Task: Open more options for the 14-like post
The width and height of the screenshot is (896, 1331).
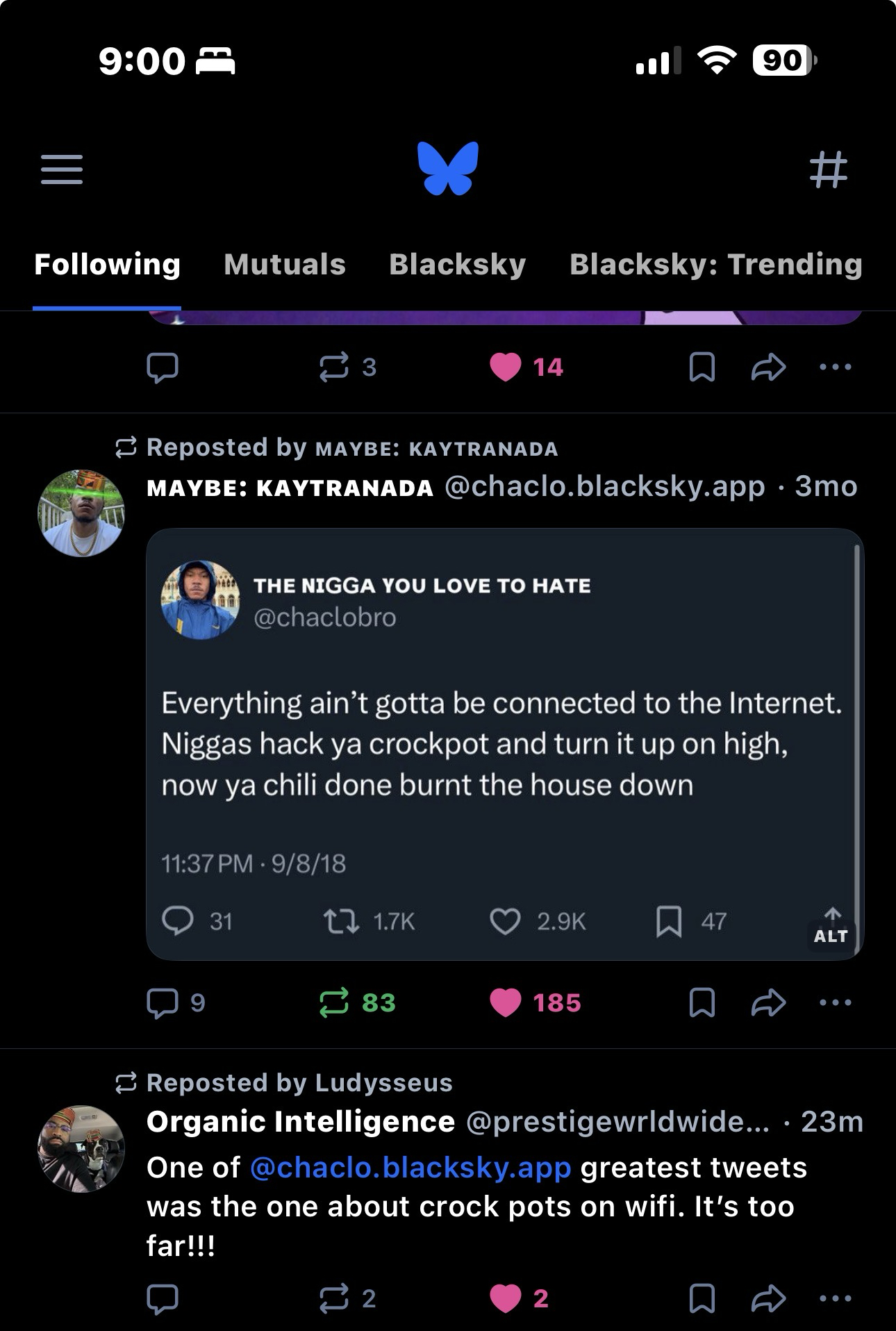Action: point(835,367)
